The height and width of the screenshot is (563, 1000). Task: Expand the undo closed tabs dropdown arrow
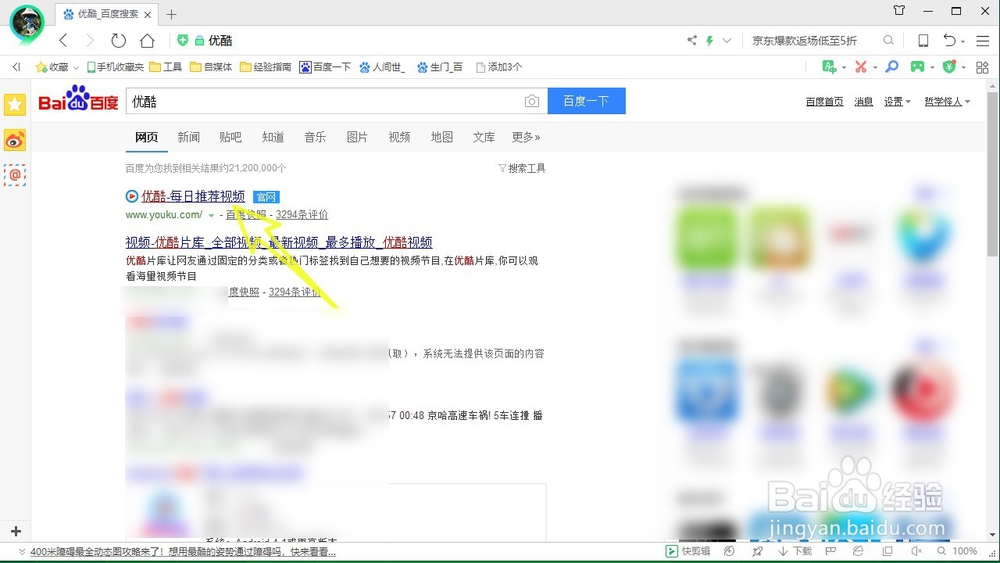tap(962, 41)
